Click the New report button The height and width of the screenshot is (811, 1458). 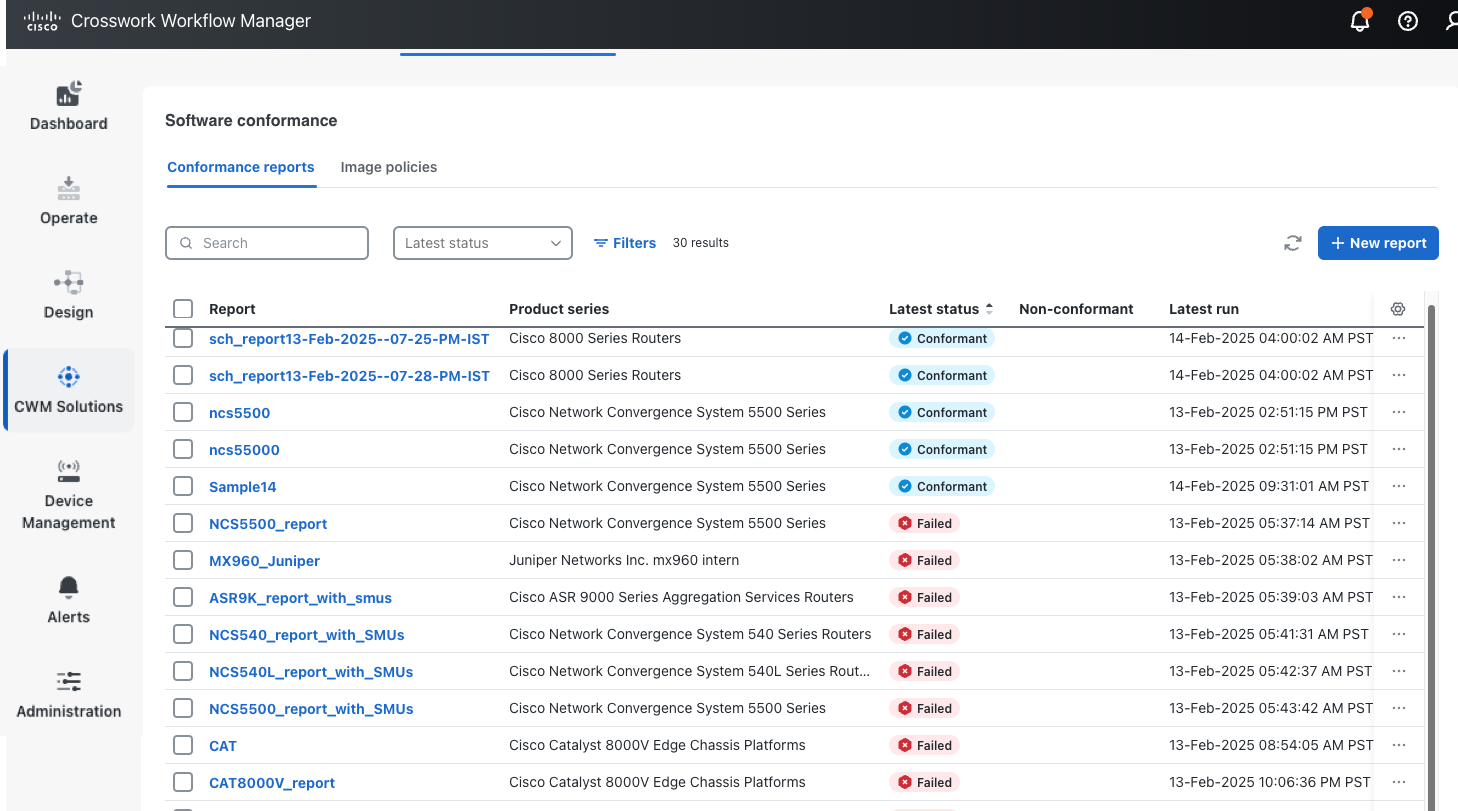click(1378, 243)
